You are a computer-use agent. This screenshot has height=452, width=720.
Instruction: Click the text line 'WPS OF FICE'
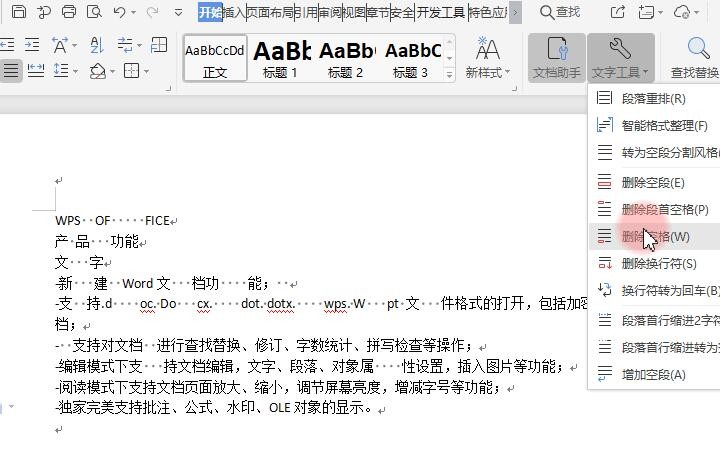(x=112, y=221)
